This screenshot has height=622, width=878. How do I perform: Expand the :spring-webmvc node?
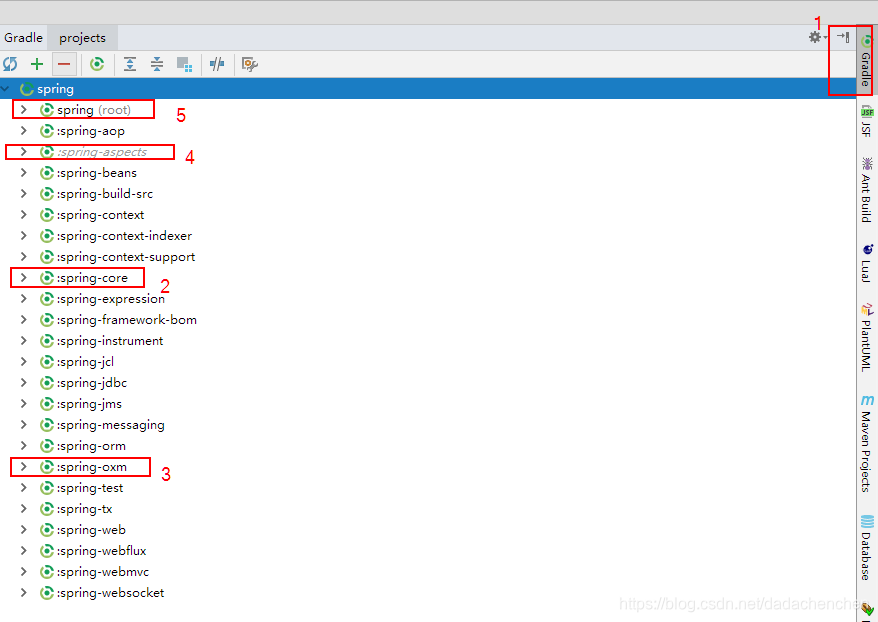click(x=24, y=572)
